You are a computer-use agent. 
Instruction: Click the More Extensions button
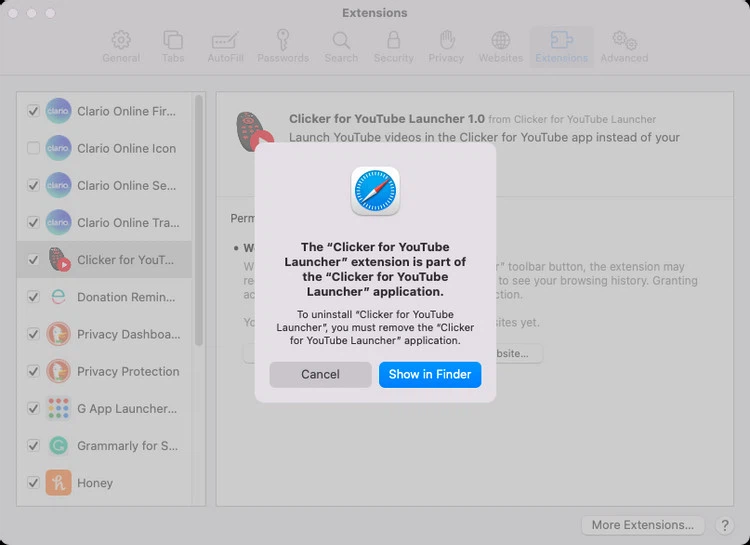click(642, 525)
